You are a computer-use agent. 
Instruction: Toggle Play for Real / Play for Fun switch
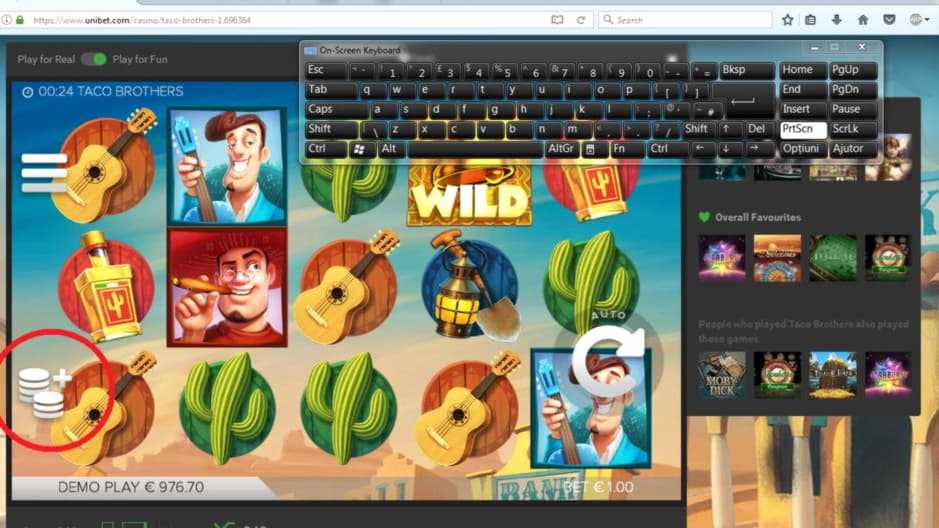(93, 59)
